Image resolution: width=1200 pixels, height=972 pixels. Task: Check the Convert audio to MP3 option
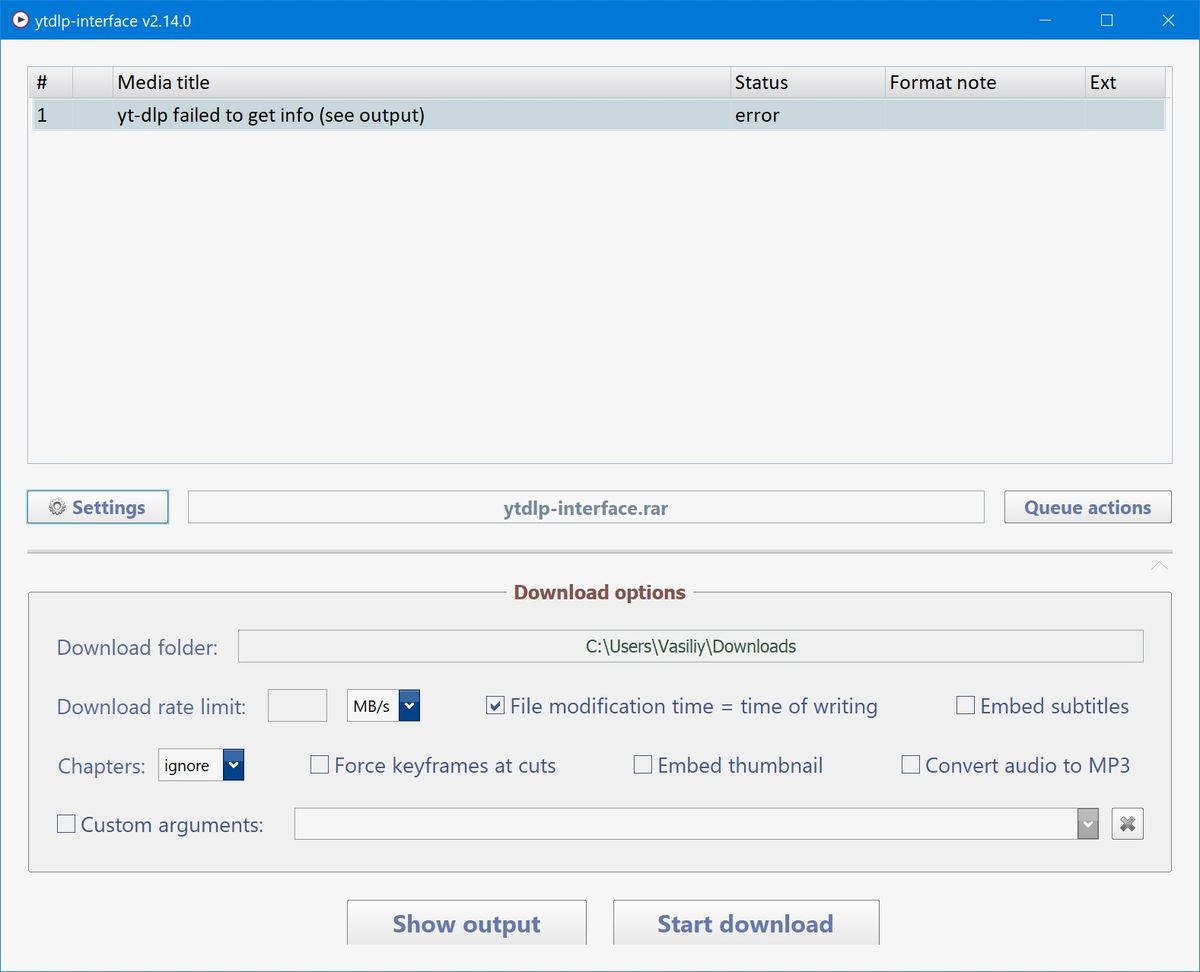(x=911, y=766)
